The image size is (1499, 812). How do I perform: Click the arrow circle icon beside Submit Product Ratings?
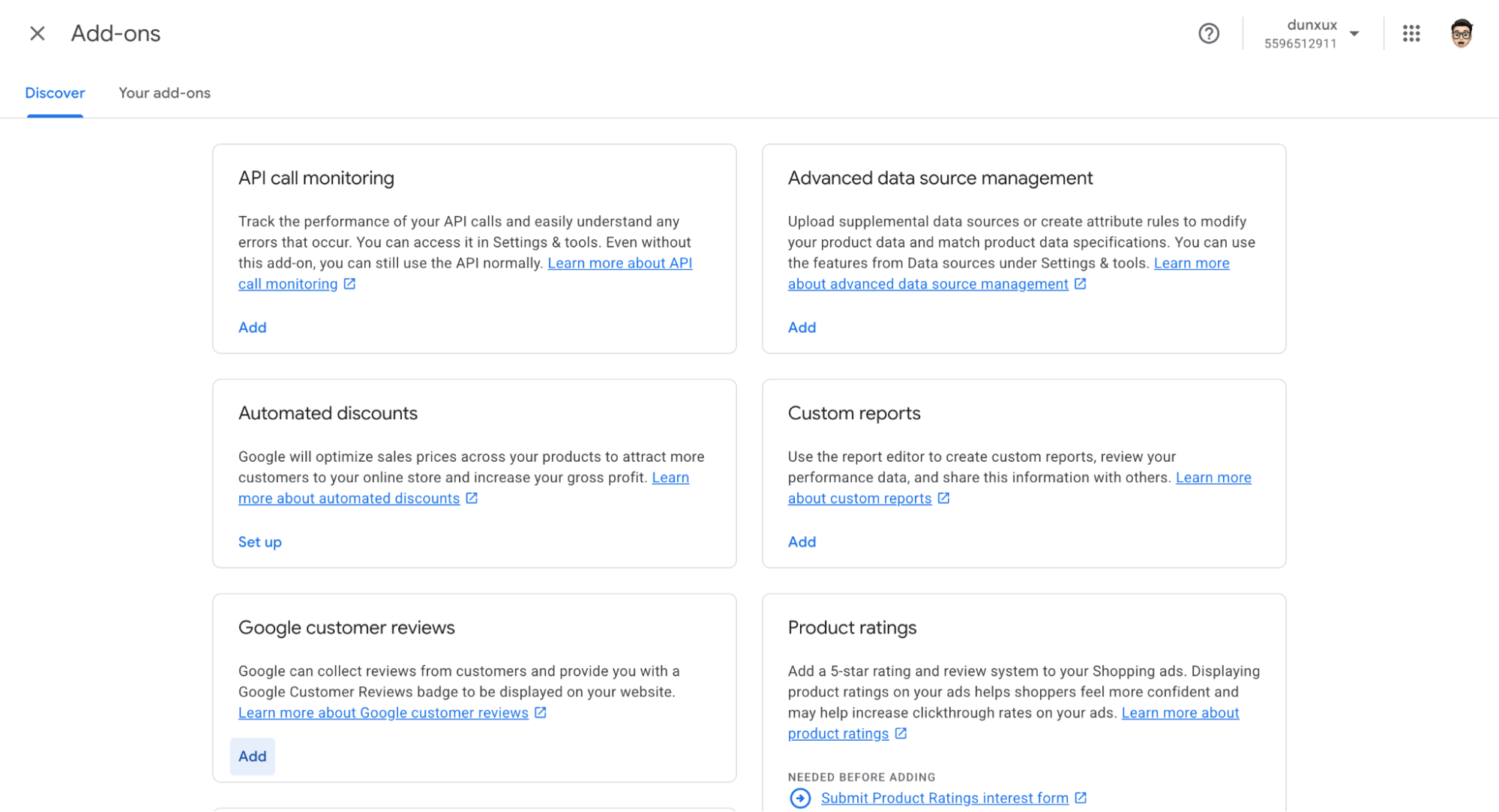tap(799, 799)
